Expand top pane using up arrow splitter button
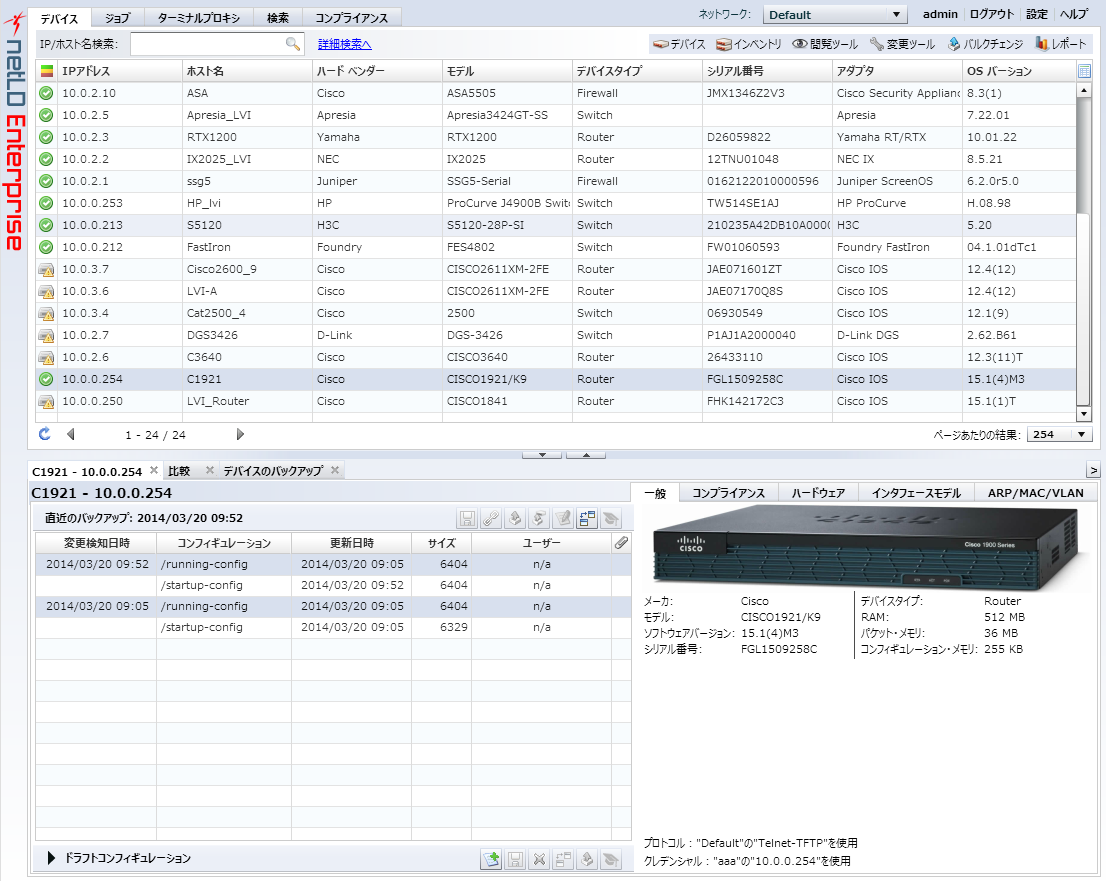 pos(586,455)
